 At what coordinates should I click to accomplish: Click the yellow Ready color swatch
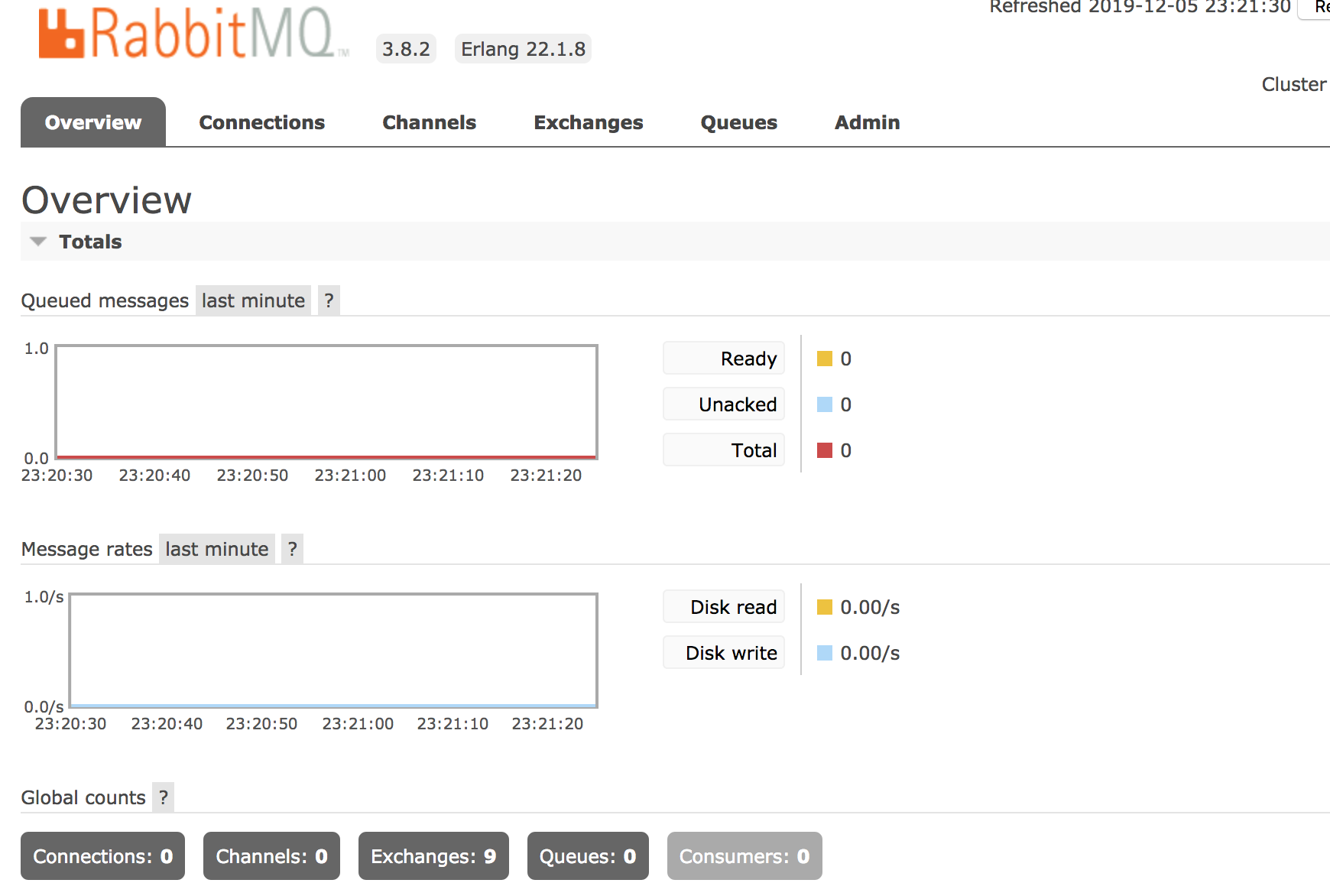tap(825, 359)
